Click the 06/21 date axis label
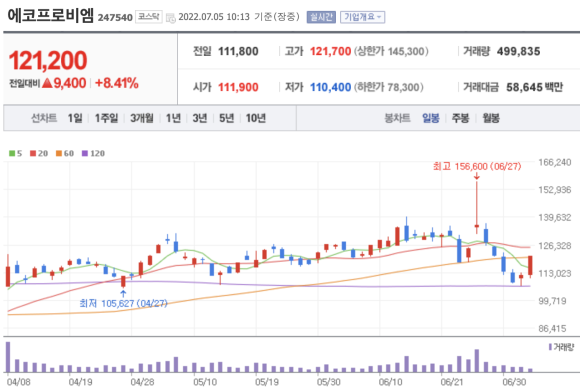580x392 pixels. click(452, 382)
